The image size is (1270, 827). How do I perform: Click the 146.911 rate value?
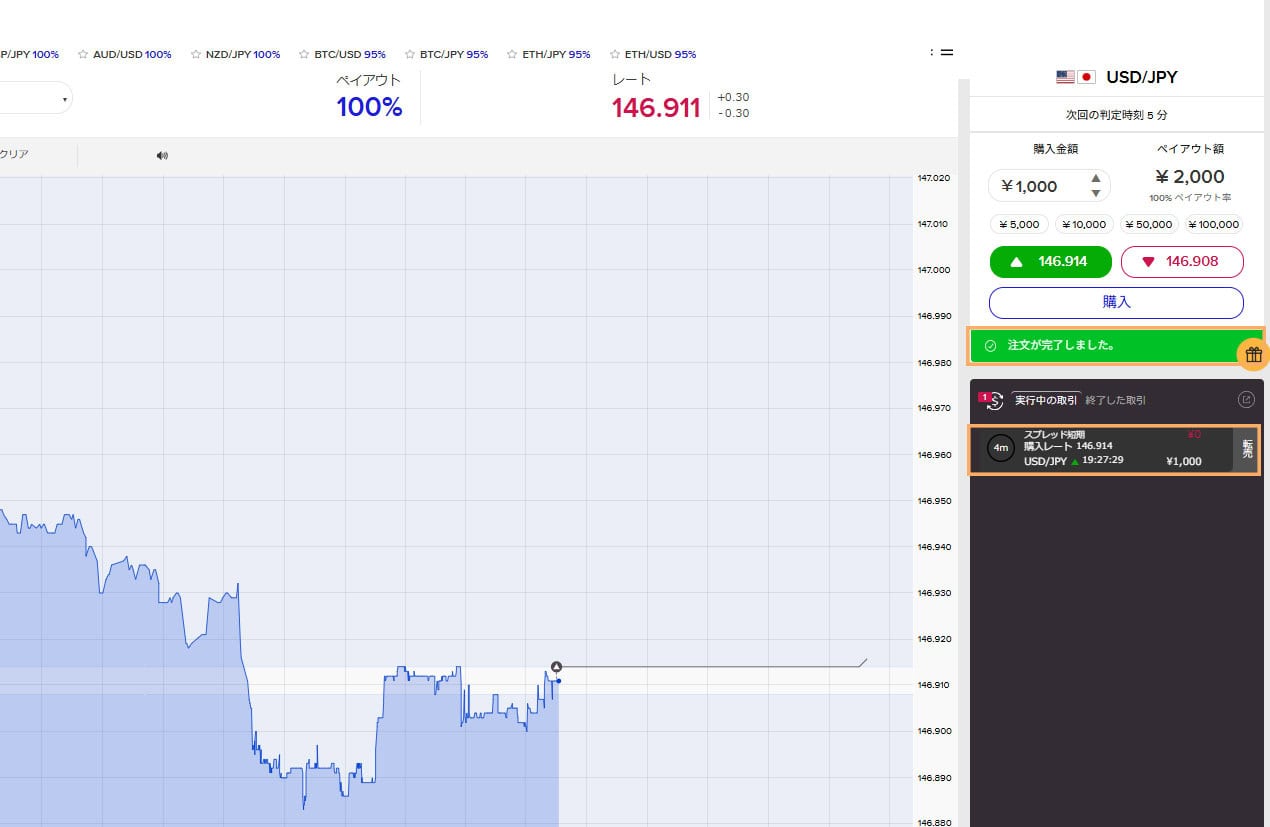[x=656, y=108]
